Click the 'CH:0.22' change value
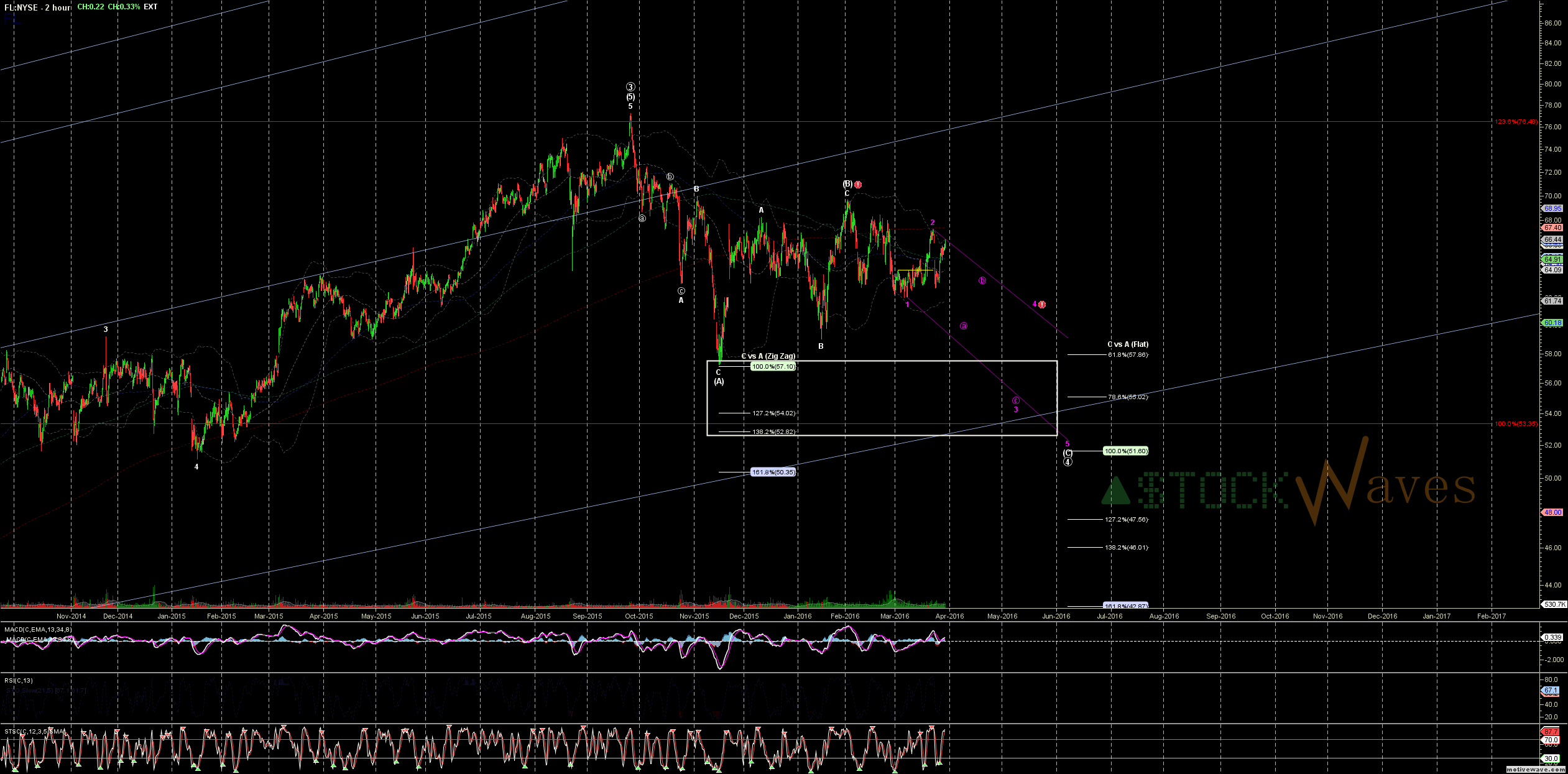Viewport: 1568px width, 774px height. coord(91,7)
